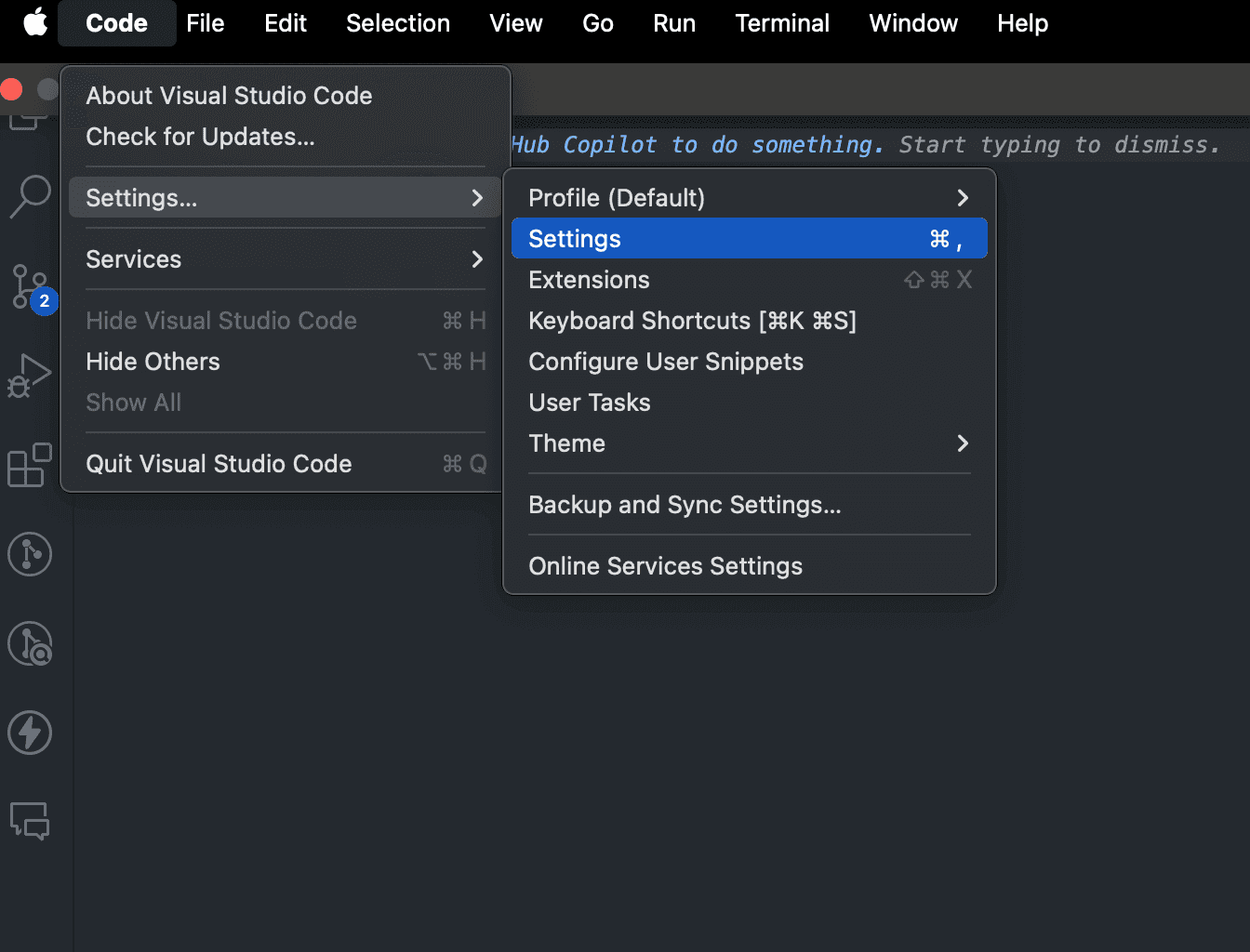
Task: Select Hide Others
Action: tap(286, 361)
